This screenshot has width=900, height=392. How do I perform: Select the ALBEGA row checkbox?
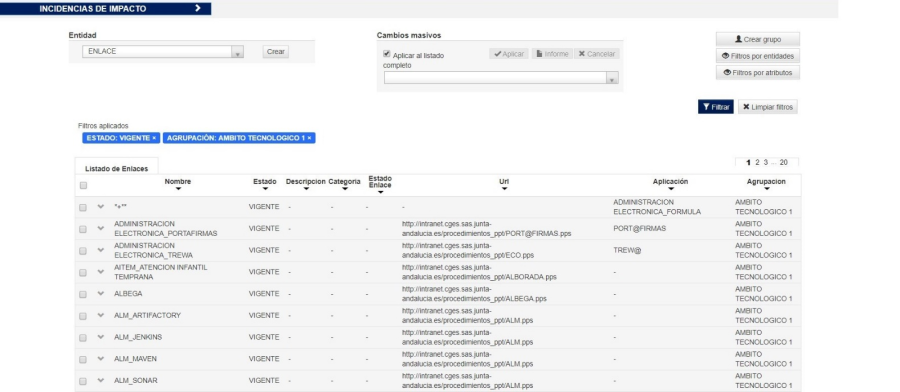[83, 294]
